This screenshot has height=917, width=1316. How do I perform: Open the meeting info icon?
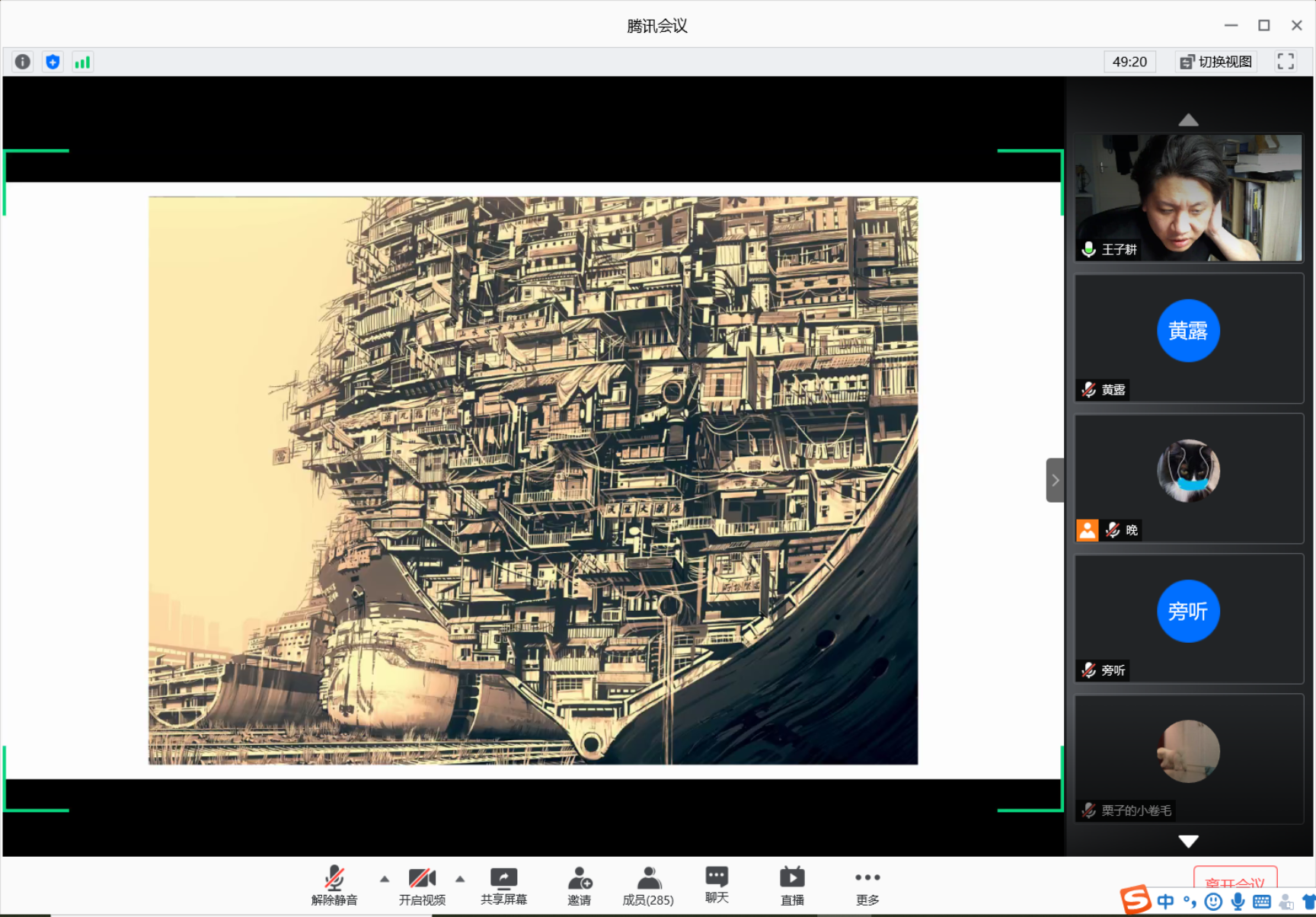coord(23,62)
